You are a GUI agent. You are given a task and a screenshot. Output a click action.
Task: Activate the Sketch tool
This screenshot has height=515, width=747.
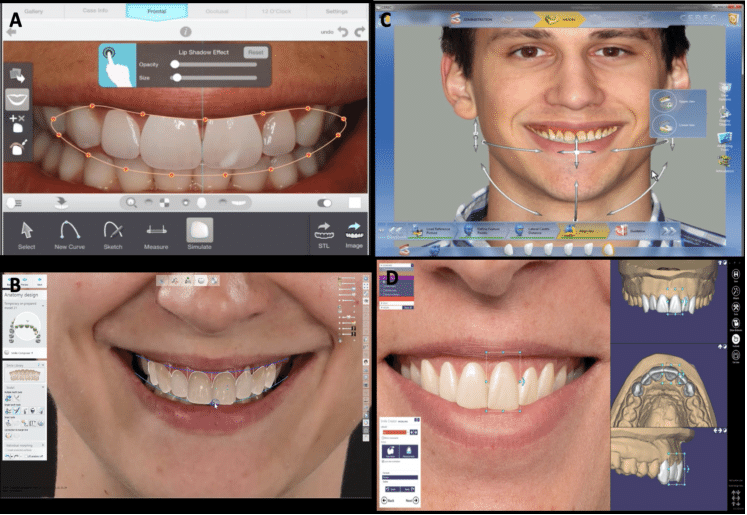point(111,232)
